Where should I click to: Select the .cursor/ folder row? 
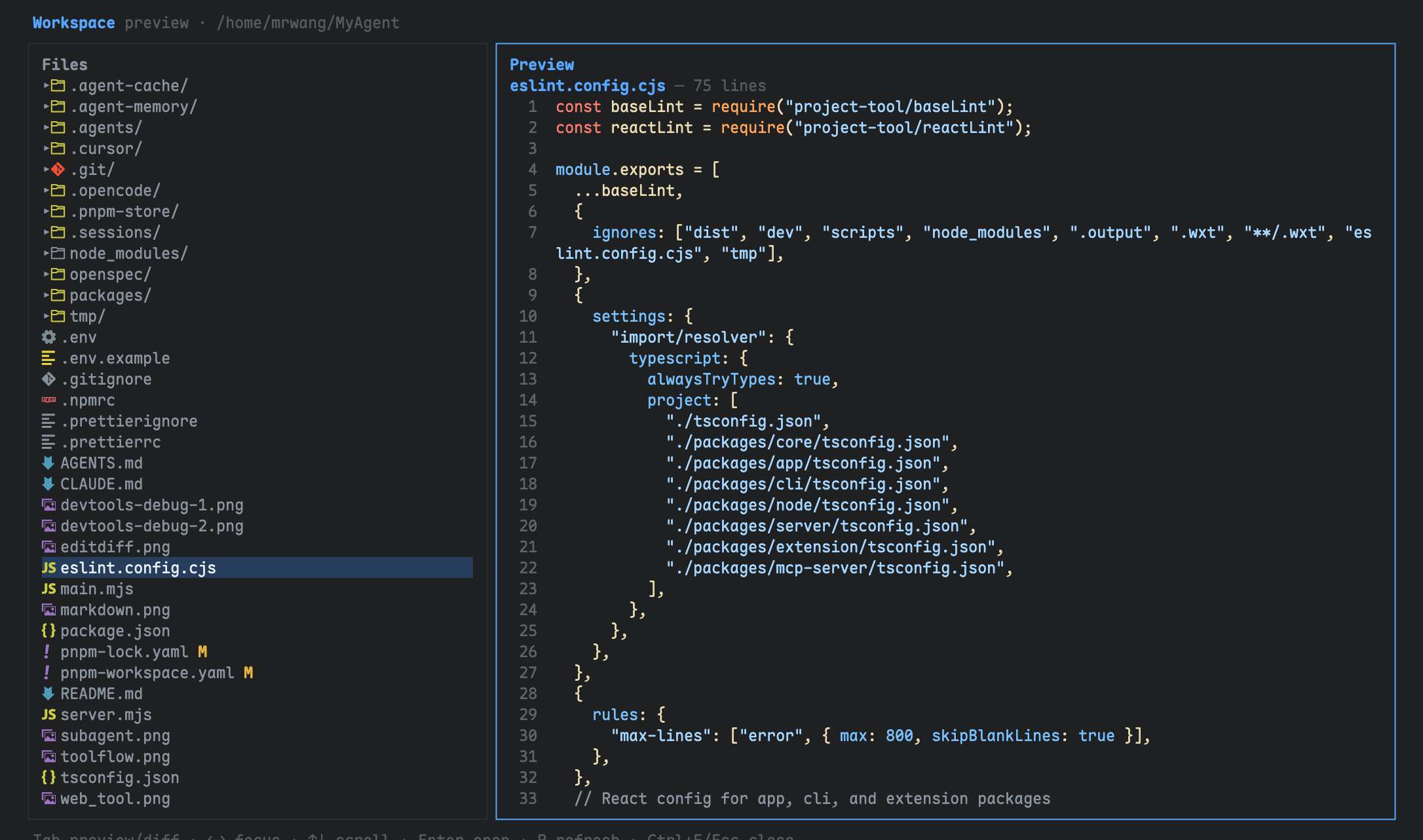[x=257, y=149]
